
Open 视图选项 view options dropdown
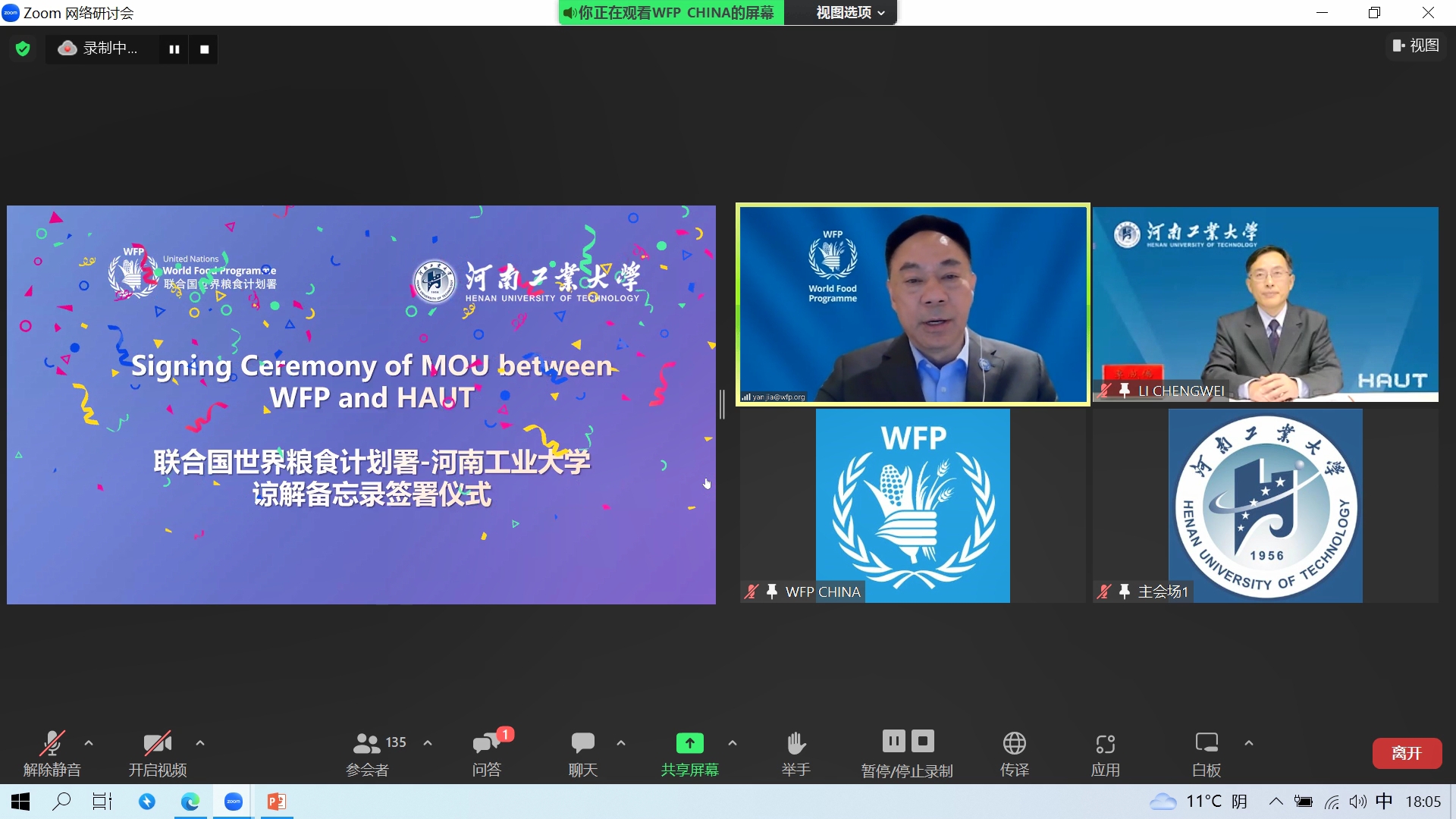[x=849, y=13]
